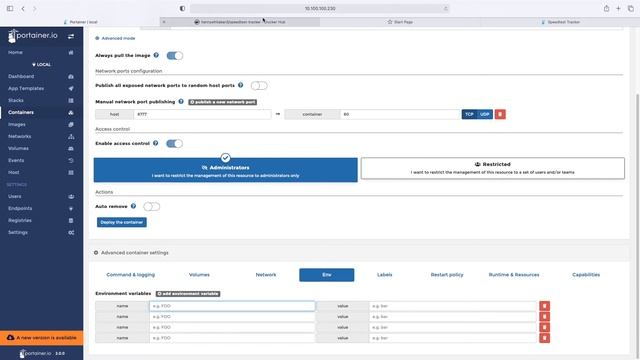Image resolution: width=640 pixels, height=360 pixels.
Task: Click the container port input field
Action: tap(401, 114)
